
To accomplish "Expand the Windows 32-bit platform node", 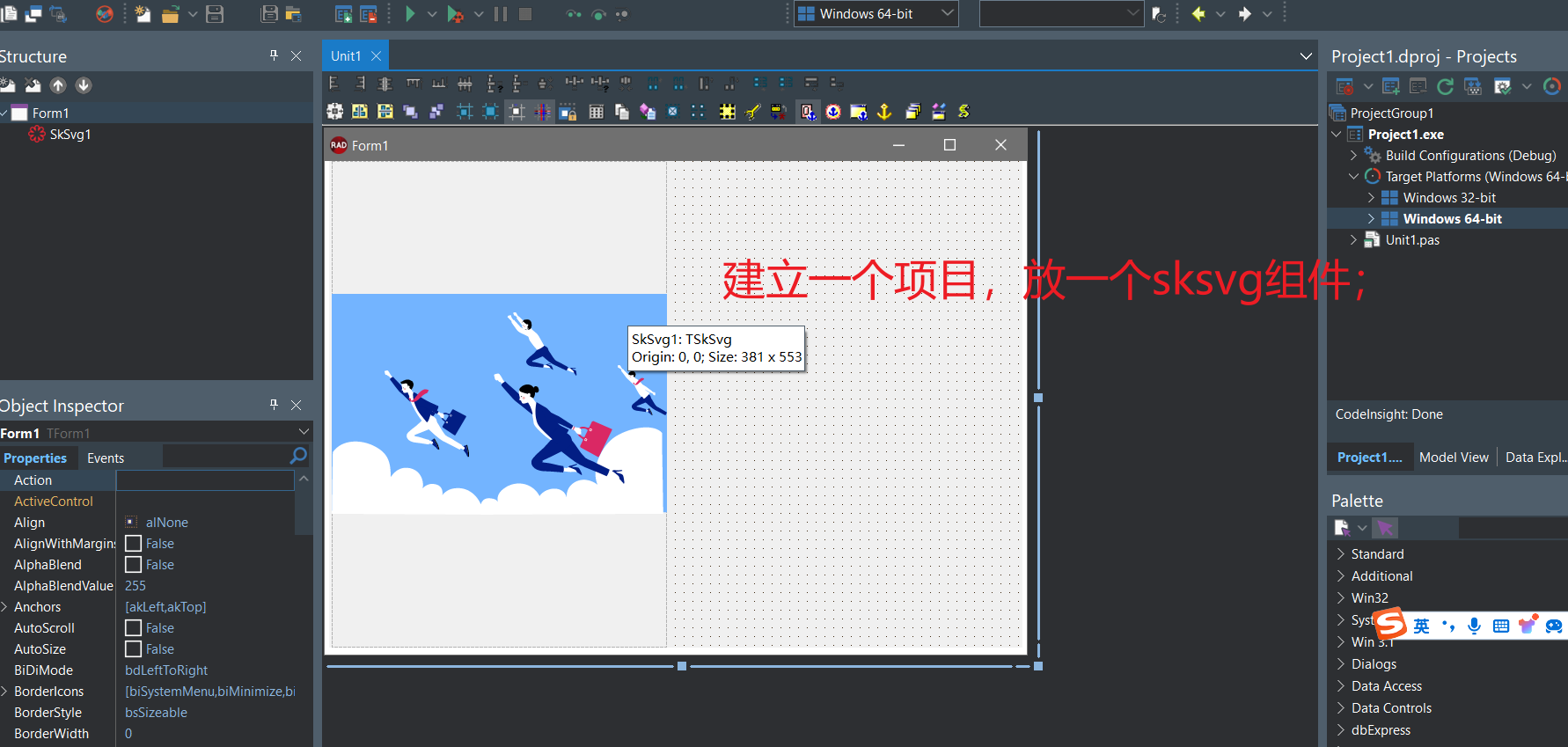I will click(x=1371, y=198).
